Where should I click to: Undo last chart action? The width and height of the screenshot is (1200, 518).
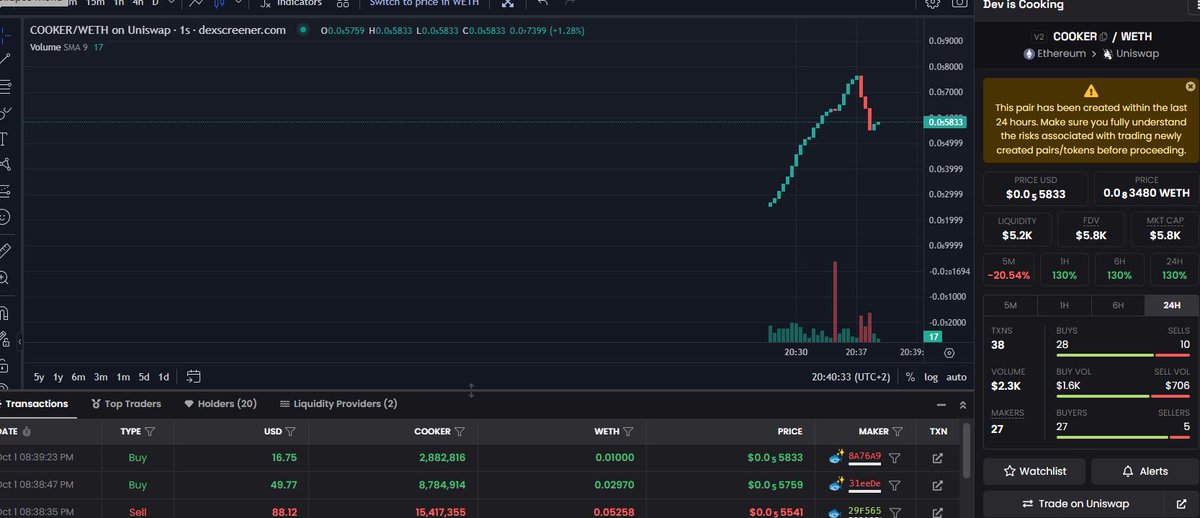coord(541,4)
